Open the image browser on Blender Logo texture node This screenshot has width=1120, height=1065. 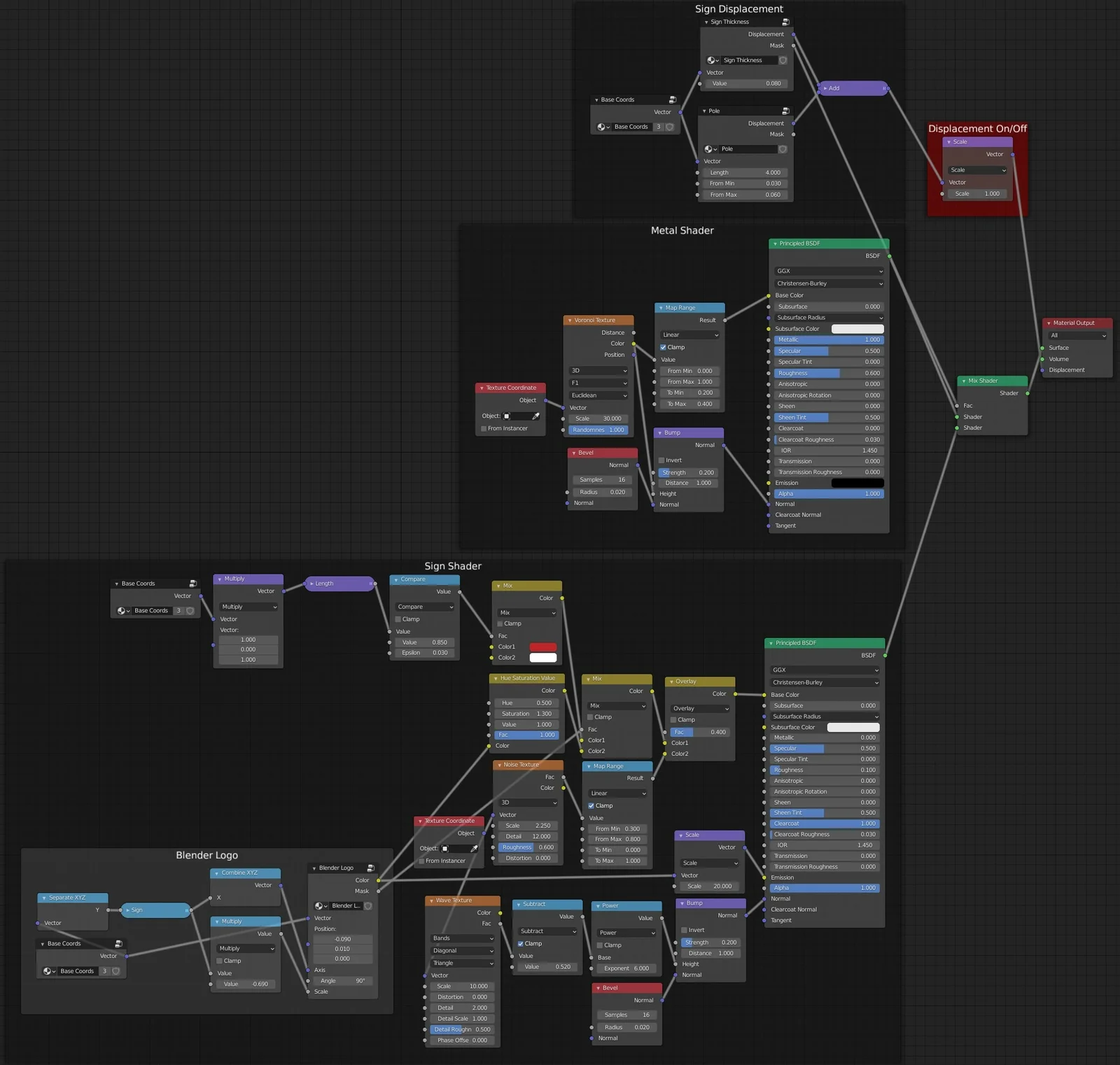[x=318, y=905]
